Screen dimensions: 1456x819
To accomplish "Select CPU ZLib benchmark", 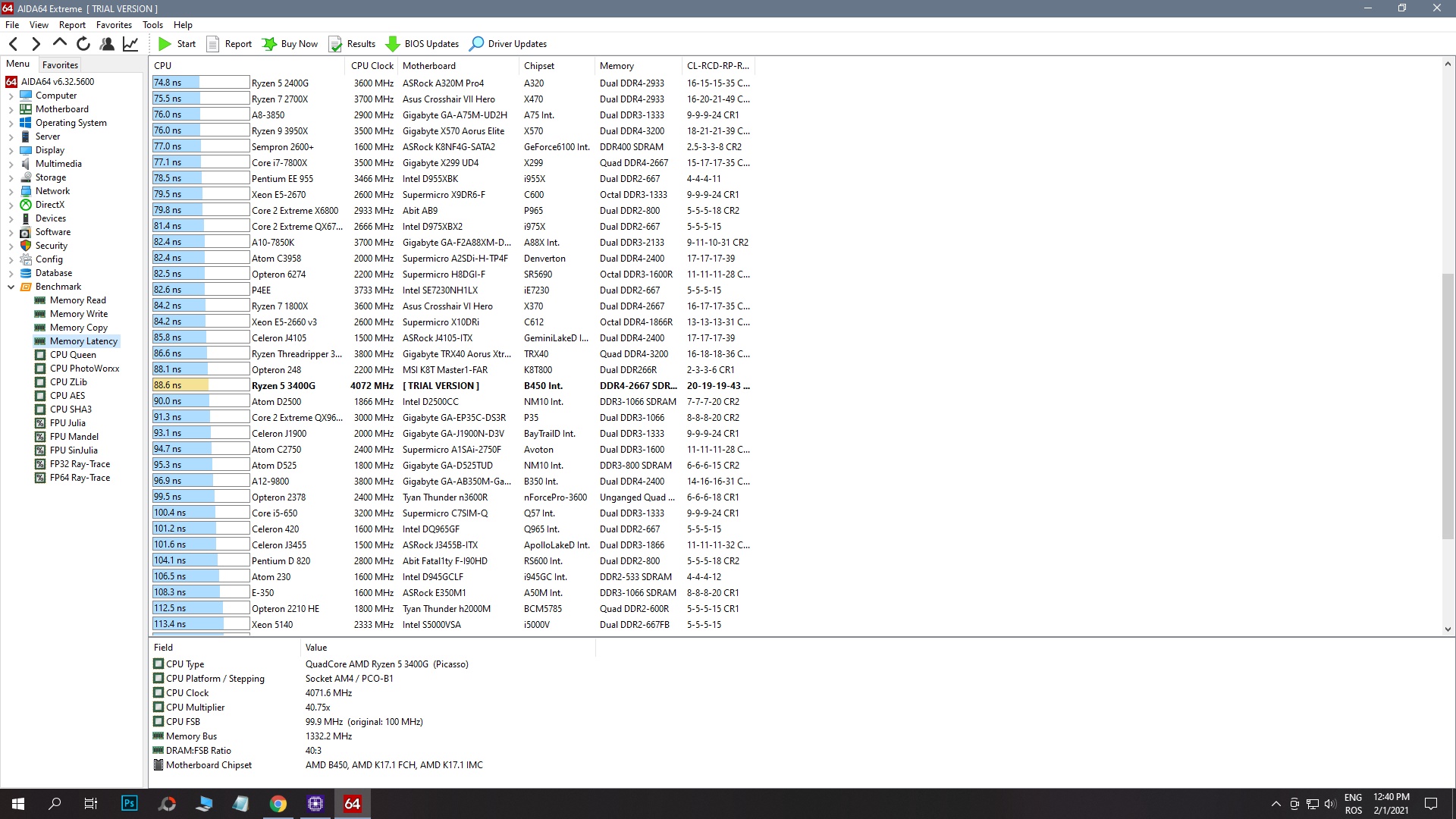I will (68, 382).
